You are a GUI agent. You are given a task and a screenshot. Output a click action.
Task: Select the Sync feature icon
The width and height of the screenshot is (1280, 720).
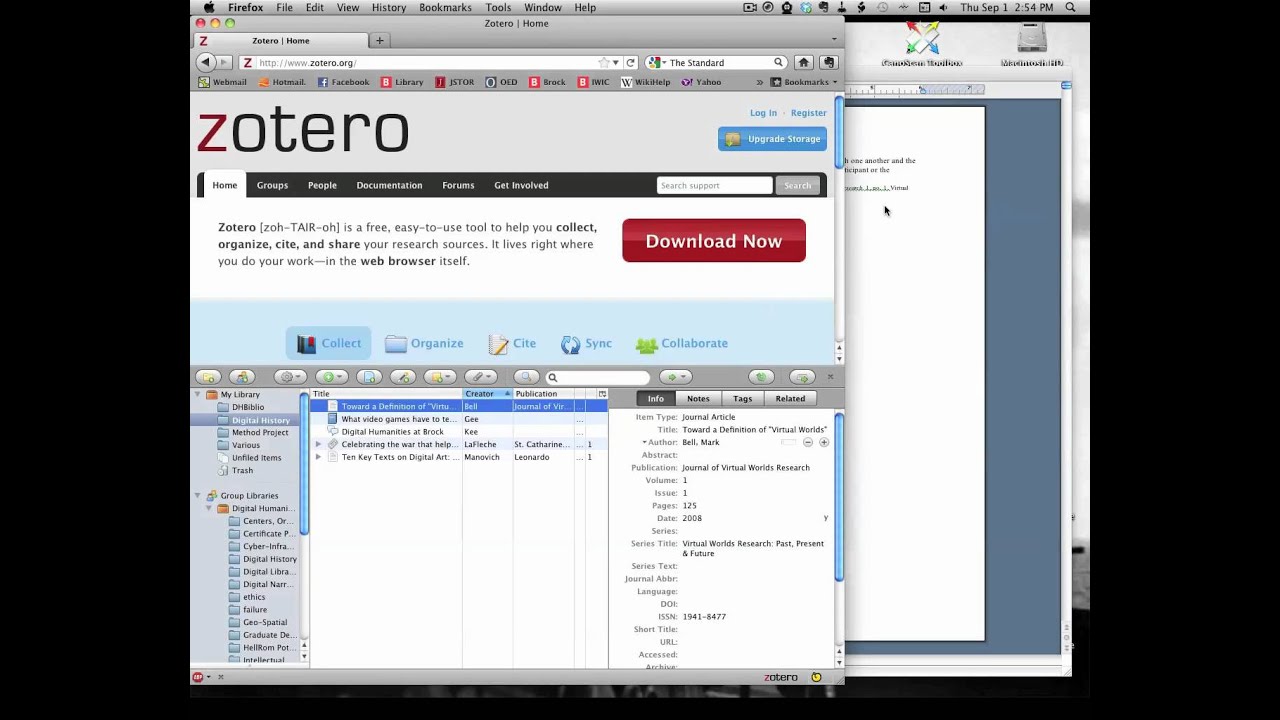point(586,343)
